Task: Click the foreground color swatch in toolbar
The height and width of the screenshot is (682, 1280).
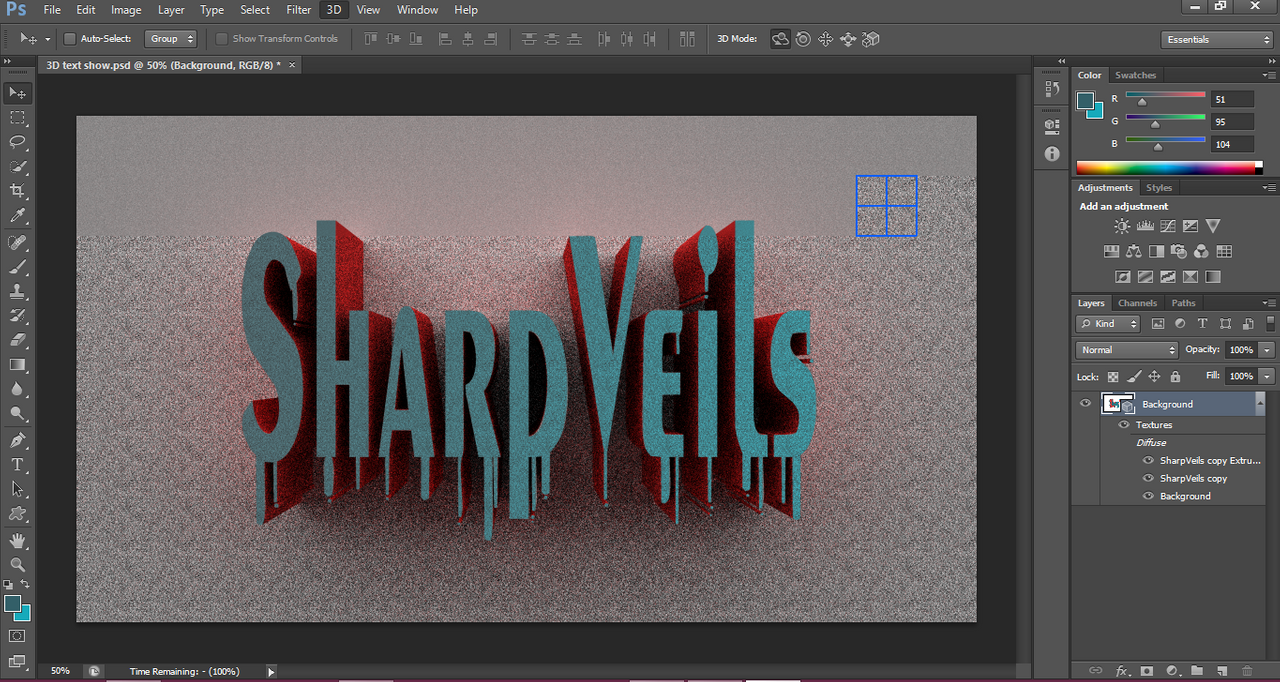Action: [x=13, y=604]
